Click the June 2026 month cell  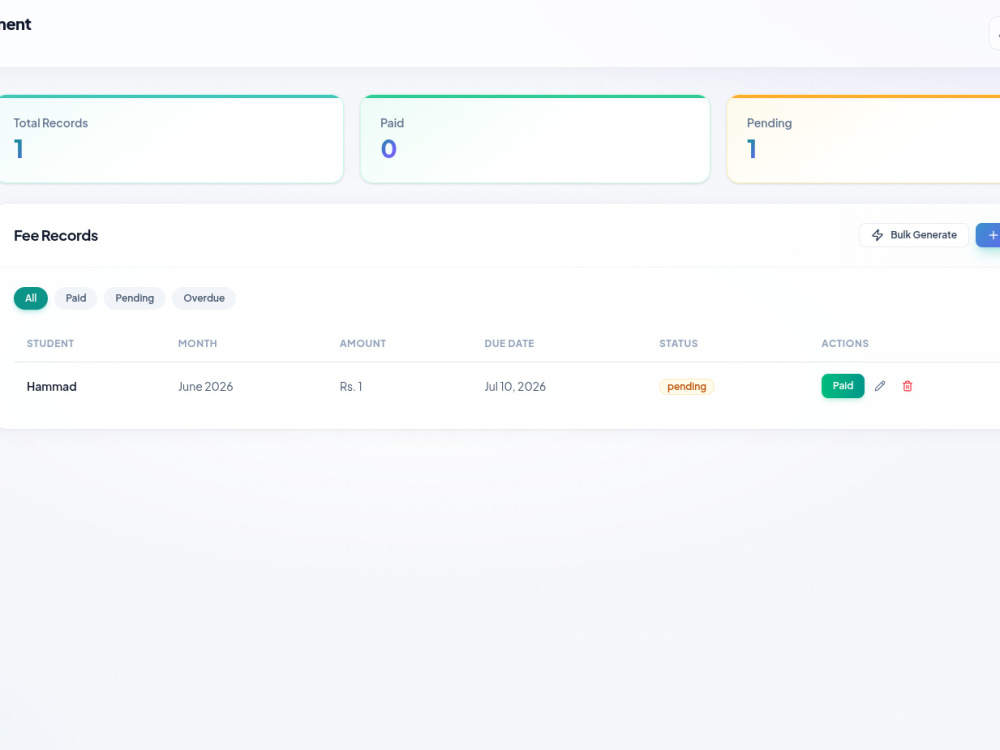[205, 386]
